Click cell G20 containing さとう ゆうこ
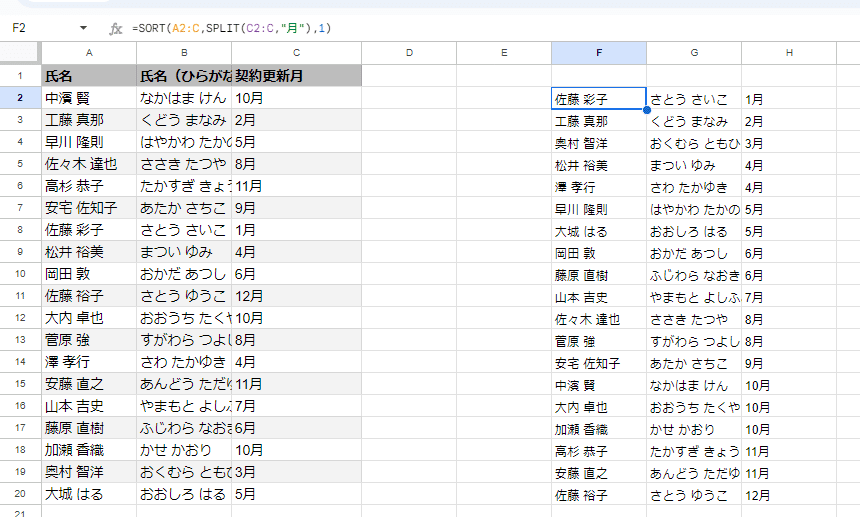Viewport: 860px width, 517px height. click(694, 495)
